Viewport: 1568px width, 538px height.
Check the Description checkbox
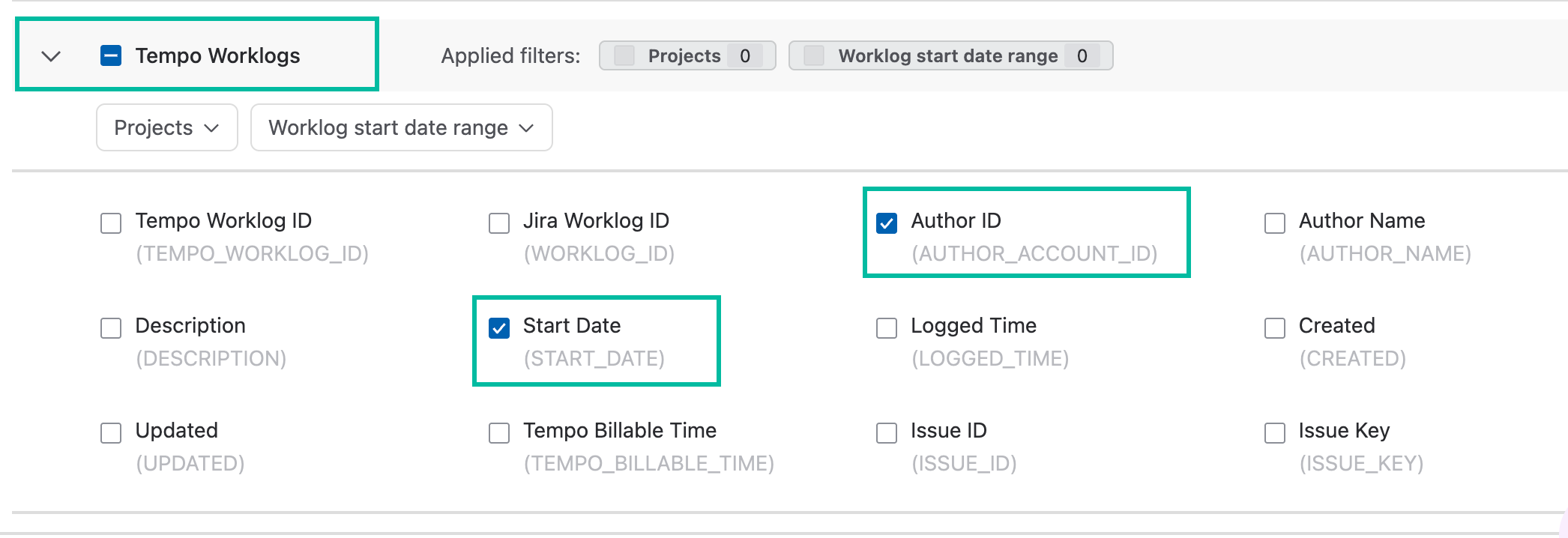(111, 328)
